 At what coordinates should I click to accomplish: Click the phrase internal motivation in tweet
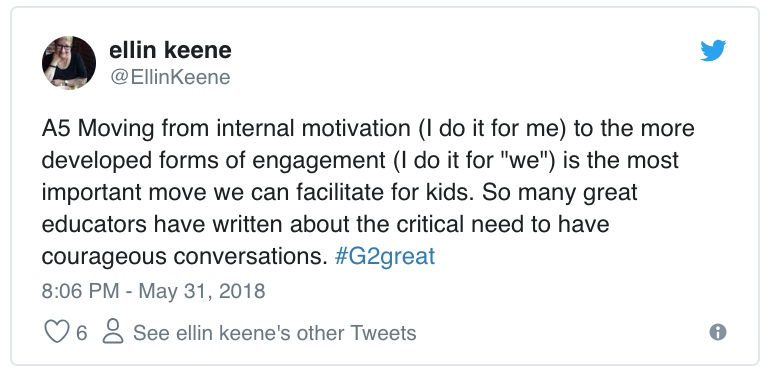coord(313,128)
